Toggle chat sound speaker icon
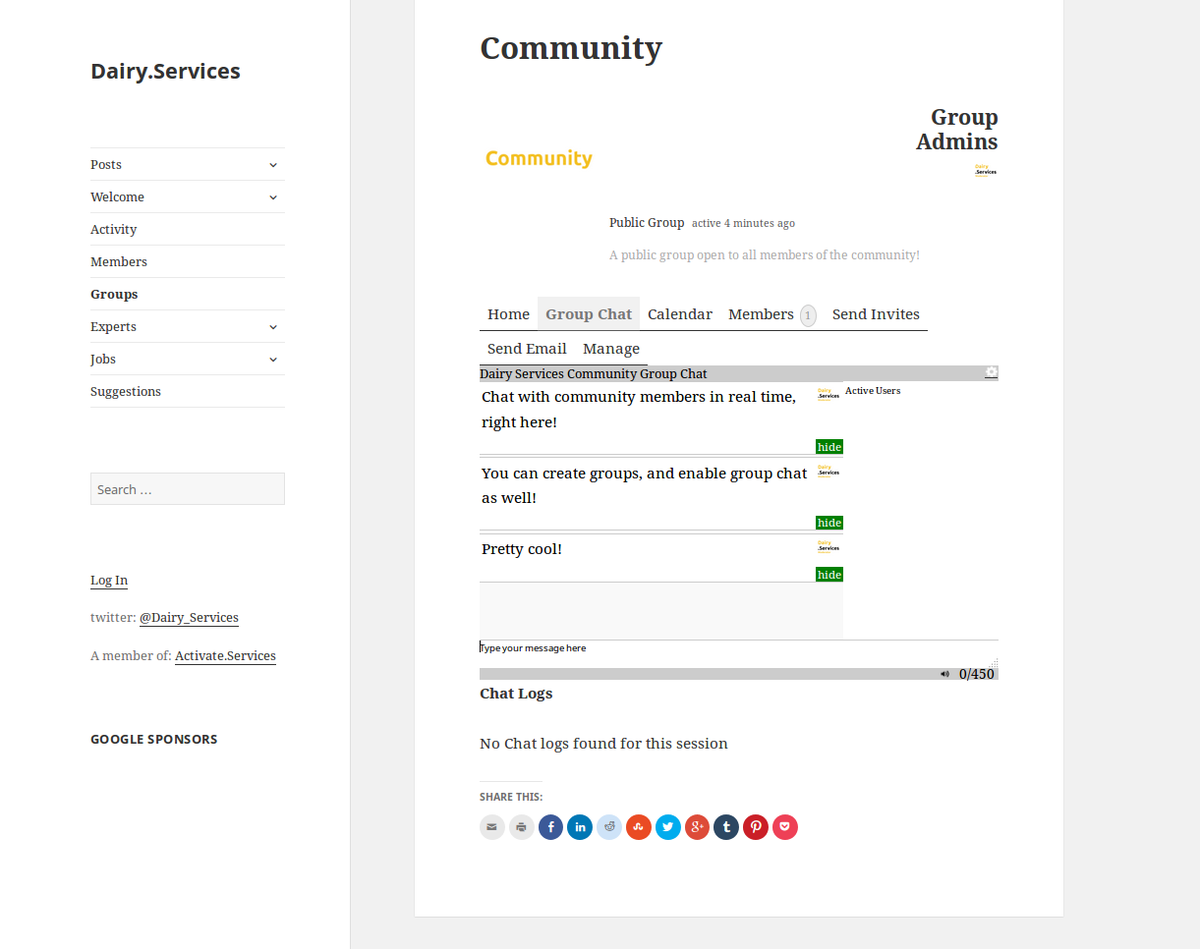This screenshot has width=1200, height=949. (x=945, y=674)
